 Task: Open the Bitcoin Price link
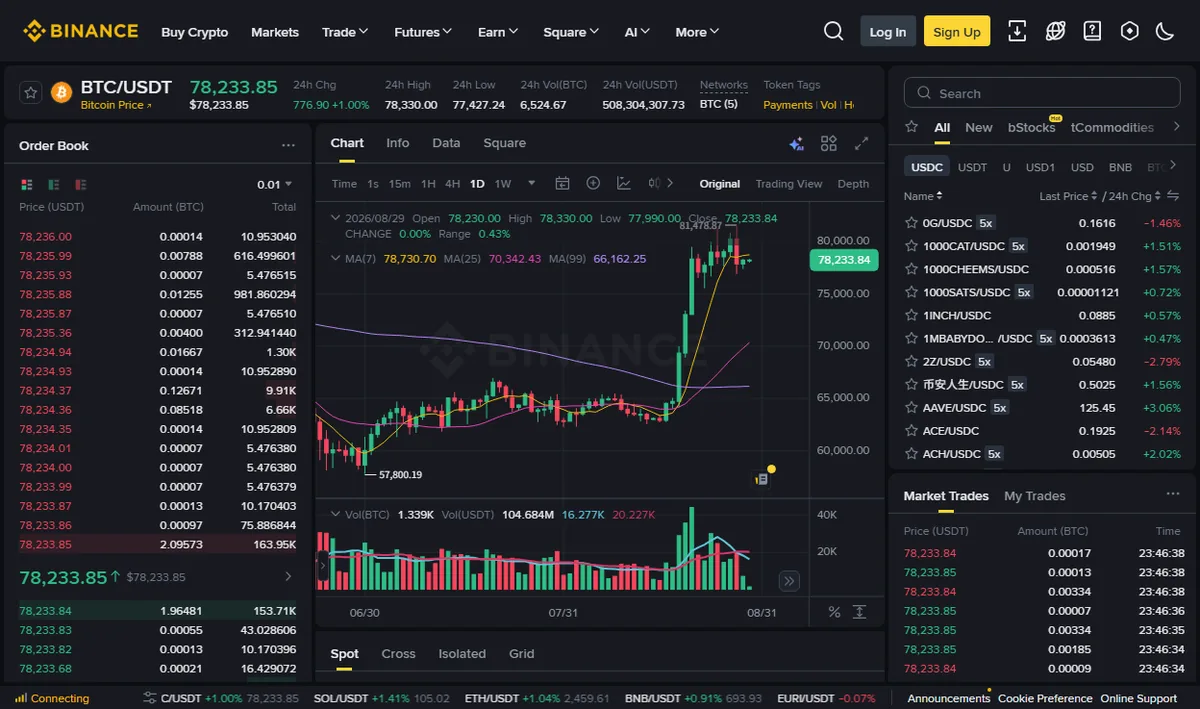[116, 105]
